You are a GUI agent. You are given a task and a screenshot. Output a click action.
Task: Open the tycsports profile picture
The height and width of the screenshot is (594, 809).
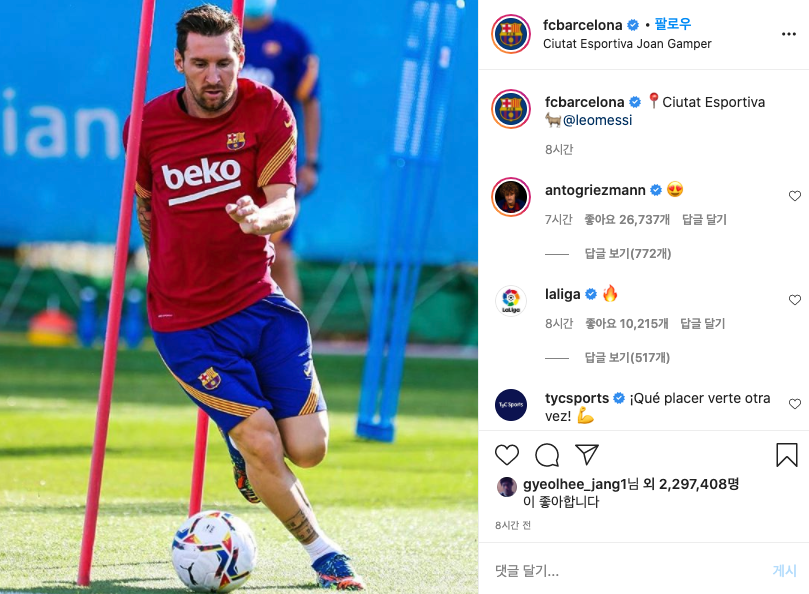(511, 405)
